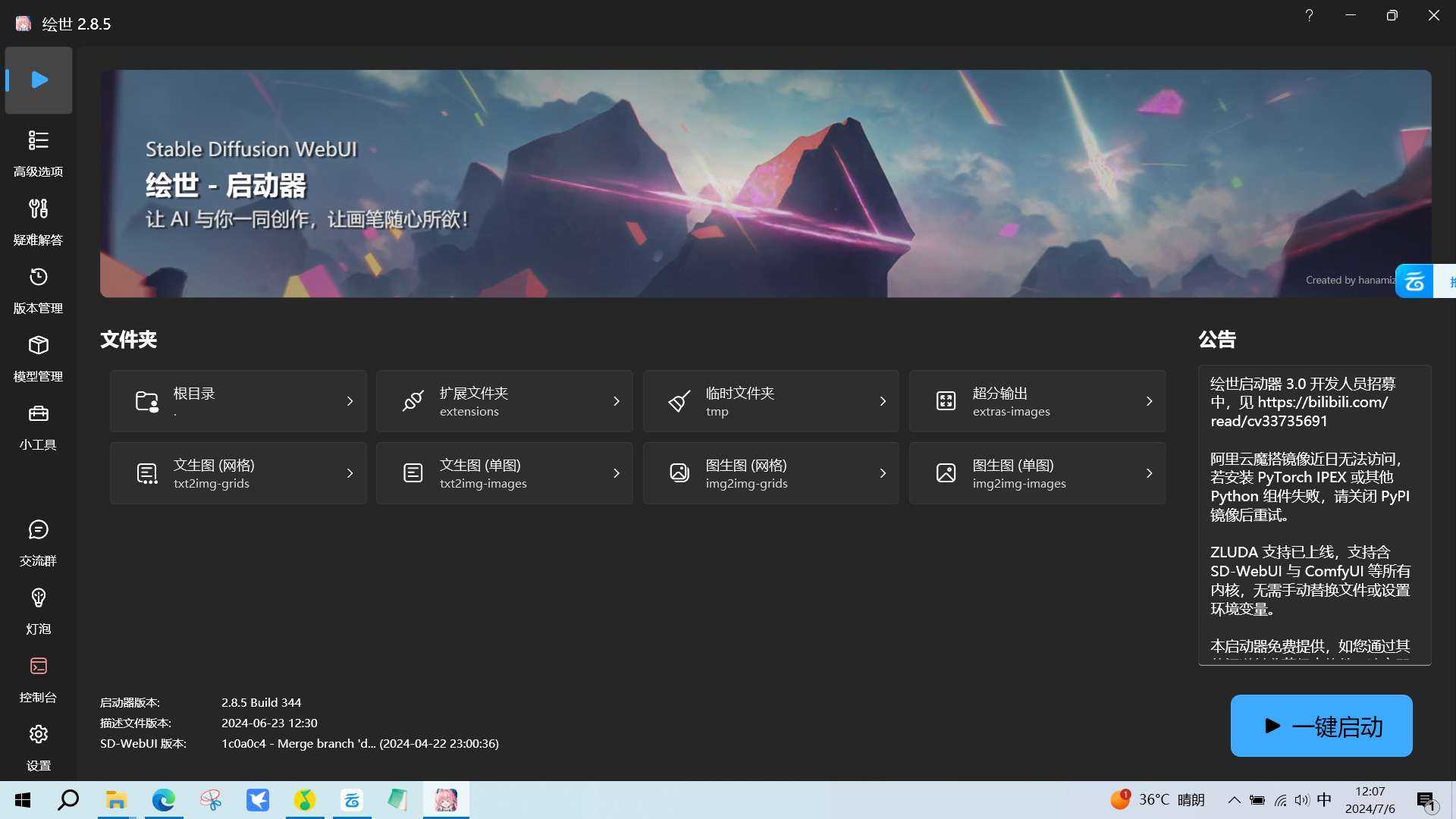Image resolution: width=1456 pixels, height=819 pixels.
Task: Open the green circle app in taskbar
Action: tap(304, 800)
